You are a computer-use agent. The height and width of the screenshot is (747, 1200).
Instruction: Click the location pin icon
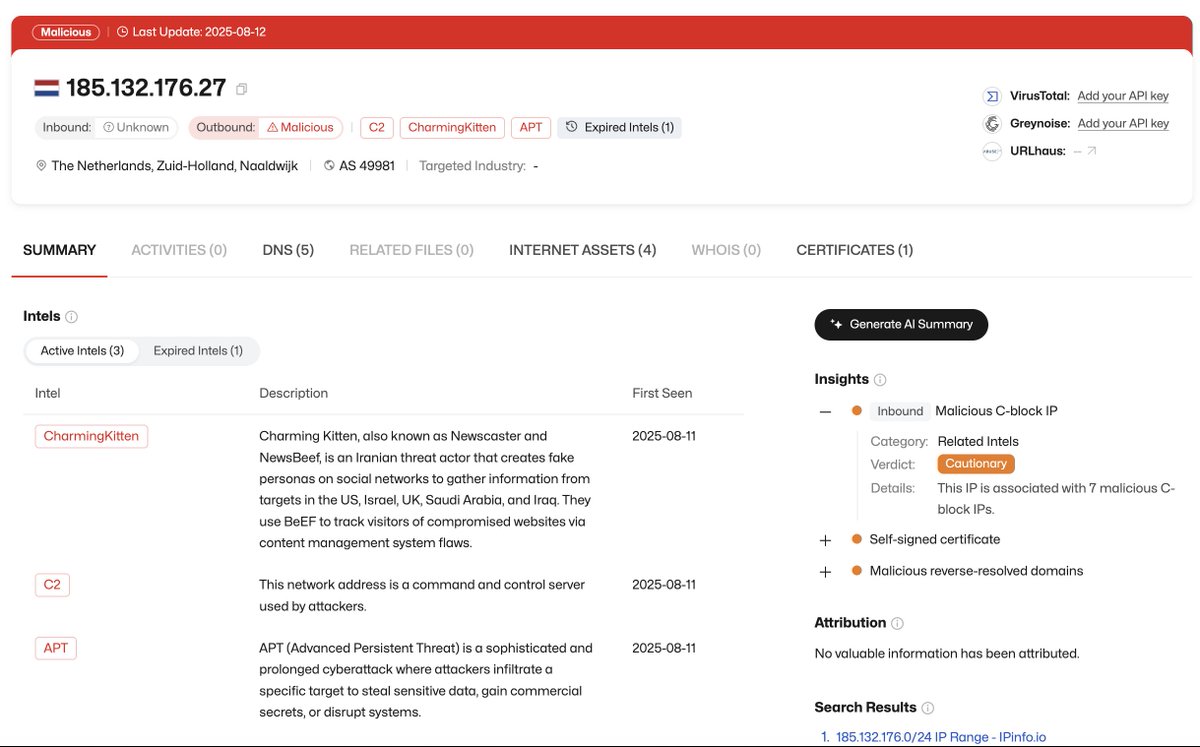click(x=41, y=166)
